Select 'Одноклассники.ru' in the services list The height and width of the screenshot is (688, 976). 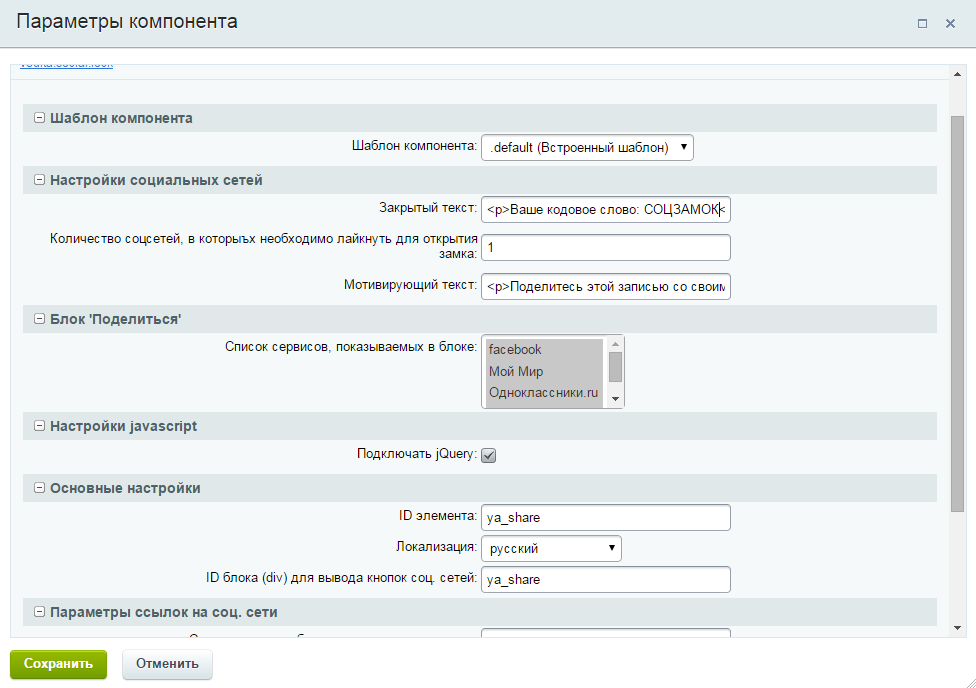pos(544,394)
